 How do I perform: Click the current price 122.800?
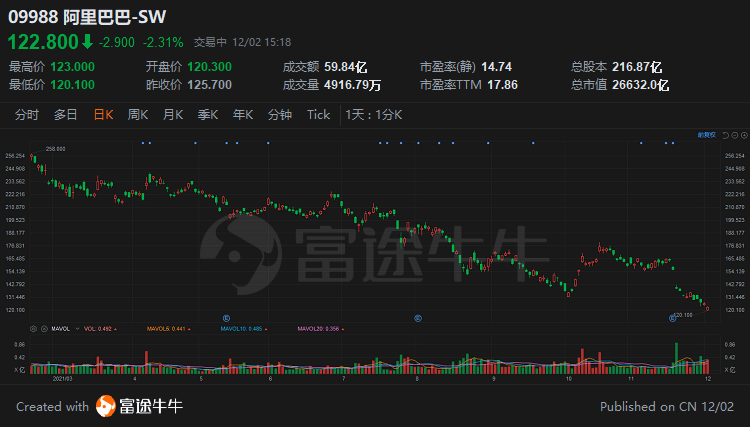43,42
